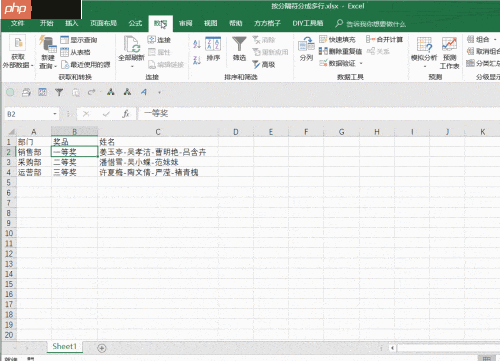Click Remove Duplicates (删除重复值)
The image size is (500, 361).
pos(340,51)
